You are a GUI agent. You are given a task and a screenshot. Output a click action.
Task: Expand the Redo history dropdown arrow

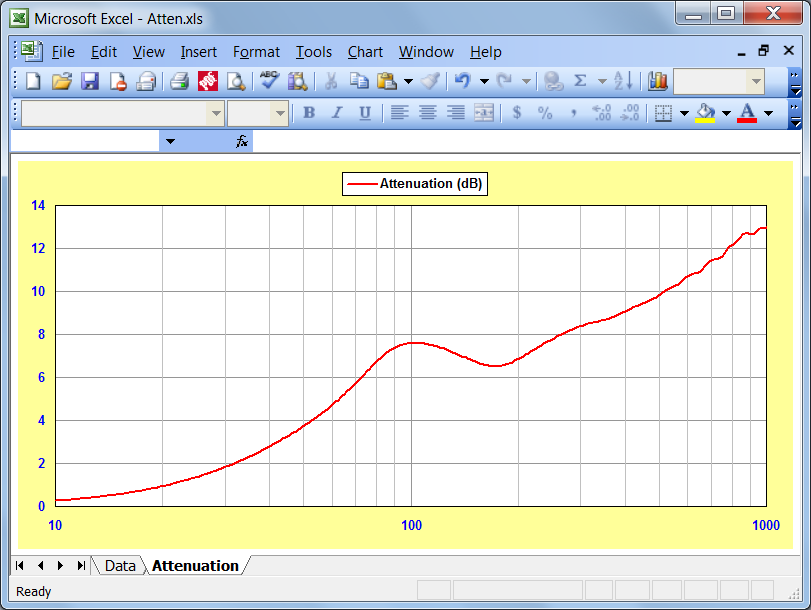tap(526, 81)
